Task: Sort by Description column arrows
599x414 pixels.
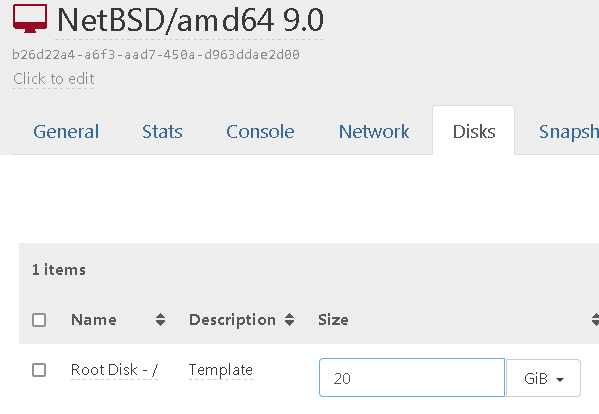Action: [290, 320]
